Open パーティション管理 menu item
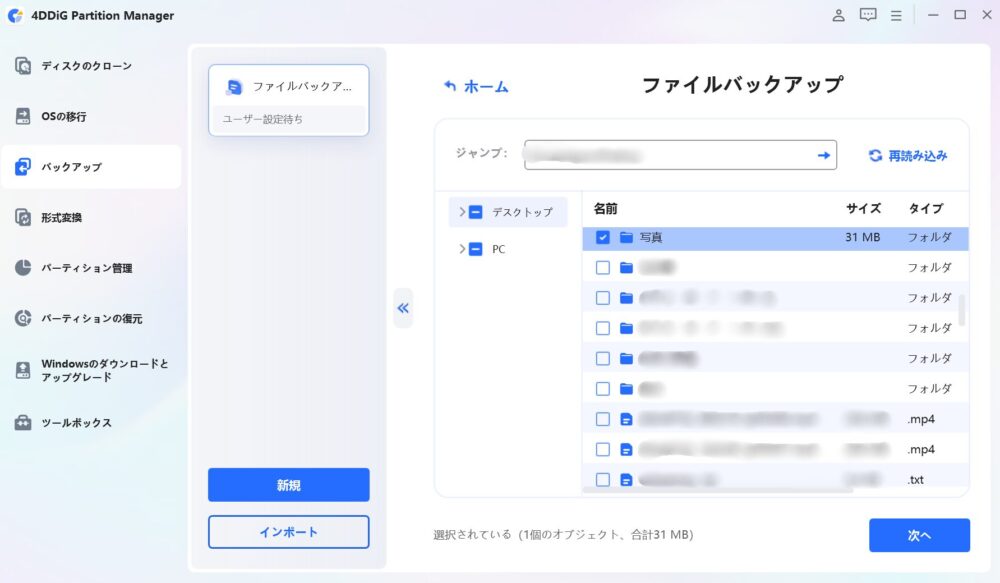The image size is (1000, 583). pos(91,268)
